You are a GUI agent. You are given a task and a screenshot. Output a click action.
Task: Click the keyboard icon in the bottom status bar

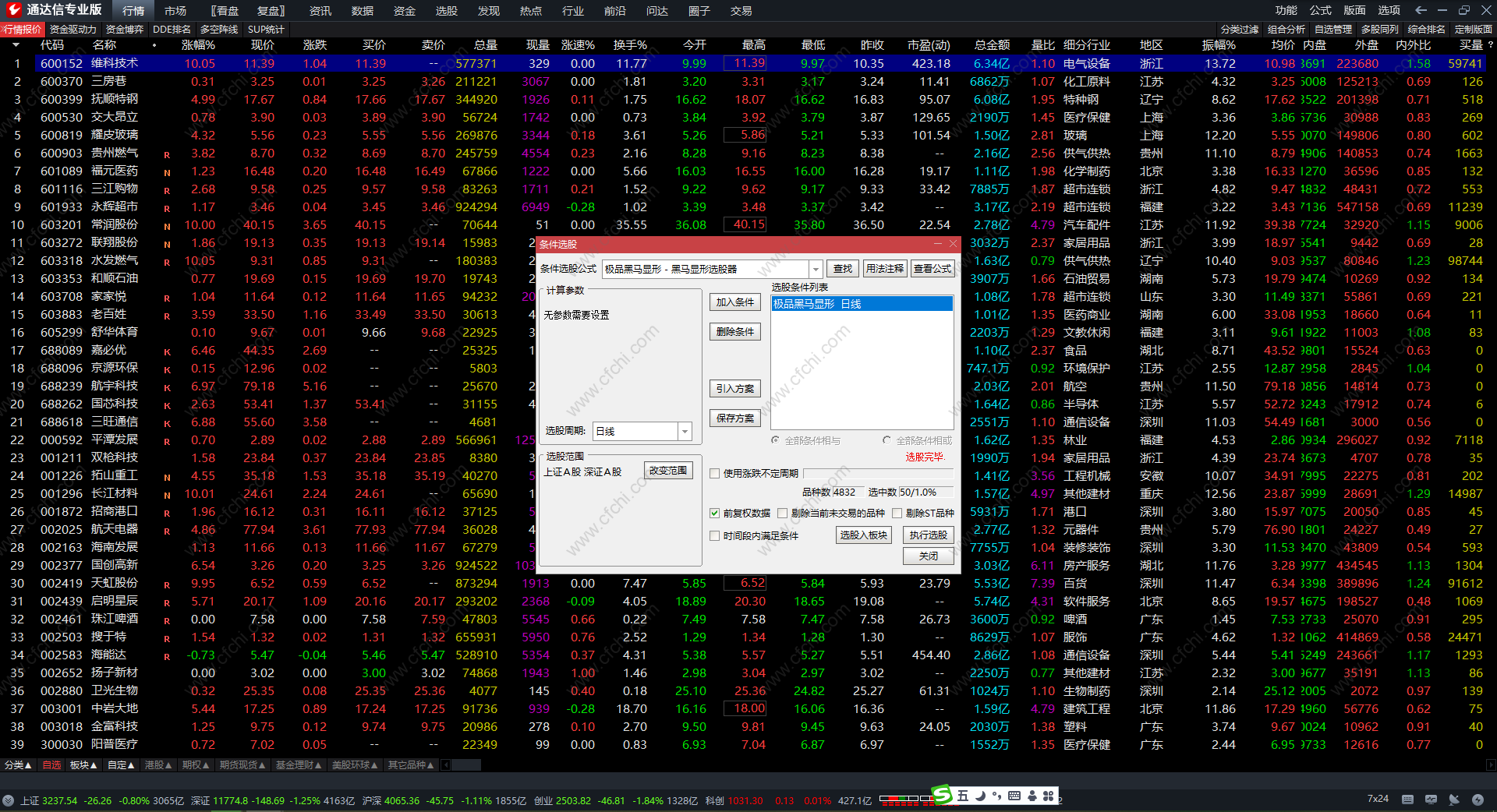(1407, 800)
